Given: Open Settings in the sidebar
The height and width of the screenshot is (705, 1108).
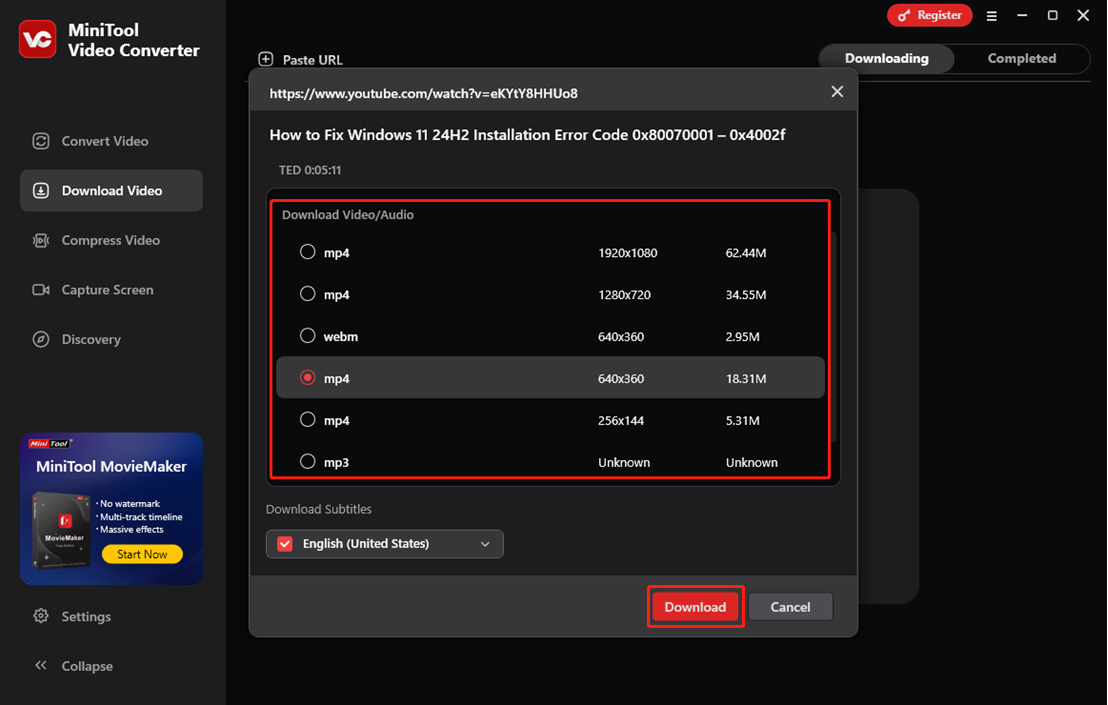Looking at the screenshot, I should click(x=111, y=616).
